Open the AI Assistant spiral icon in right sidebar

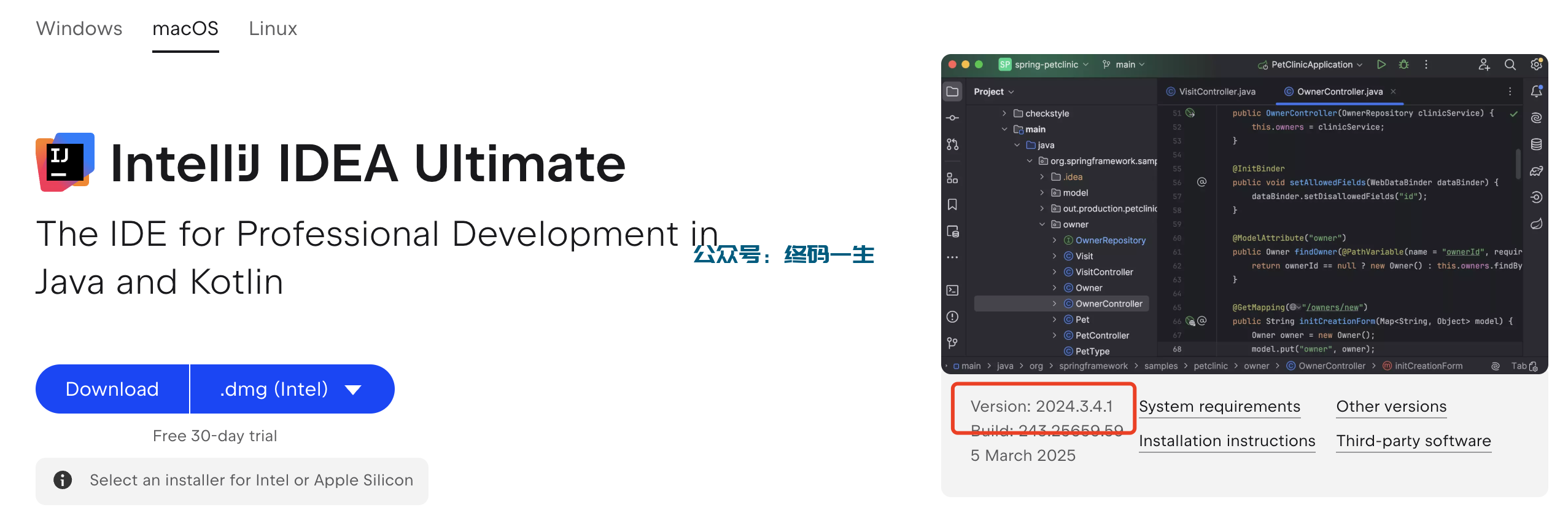click(x=1536, y=118)
